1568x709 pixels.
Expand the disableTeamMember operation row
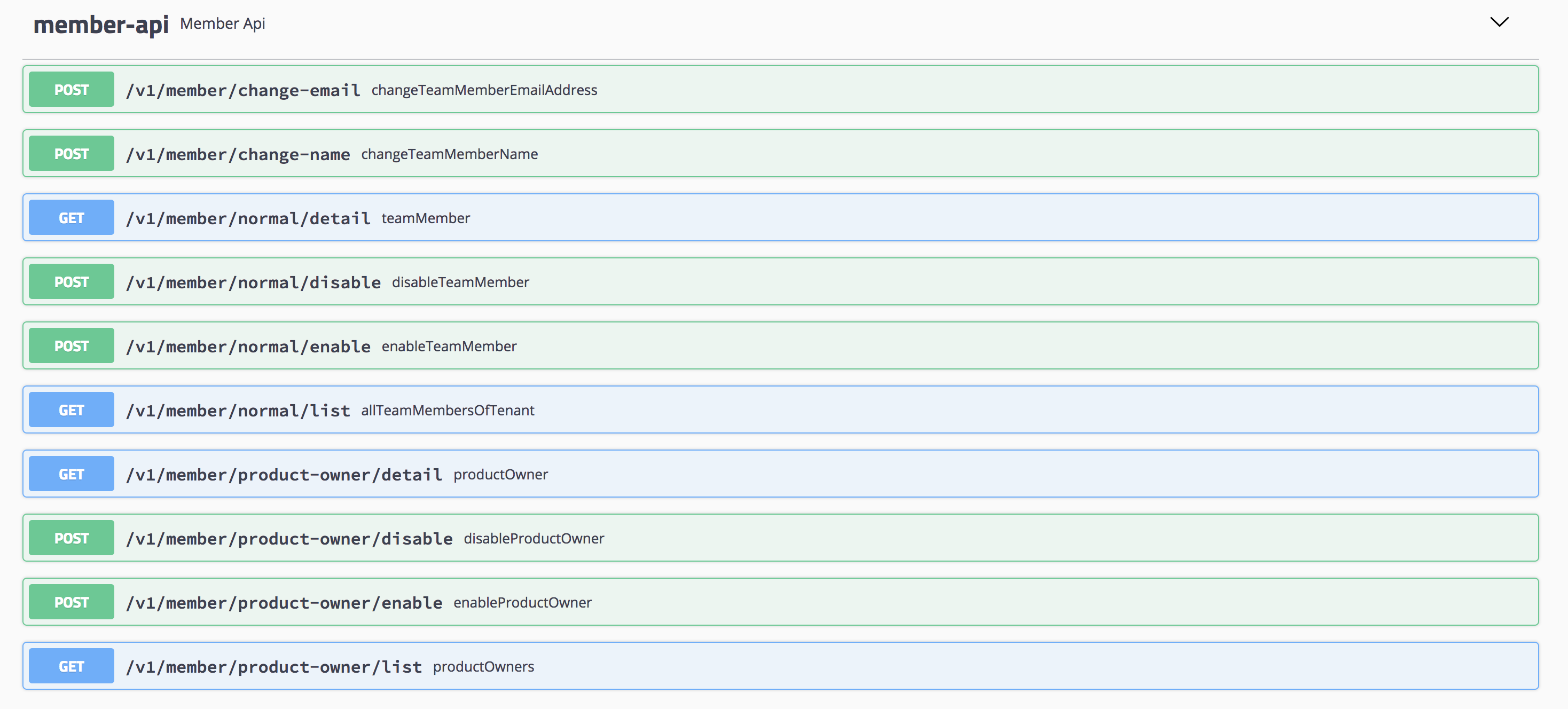pyautogui.click(x=460, y=282)
